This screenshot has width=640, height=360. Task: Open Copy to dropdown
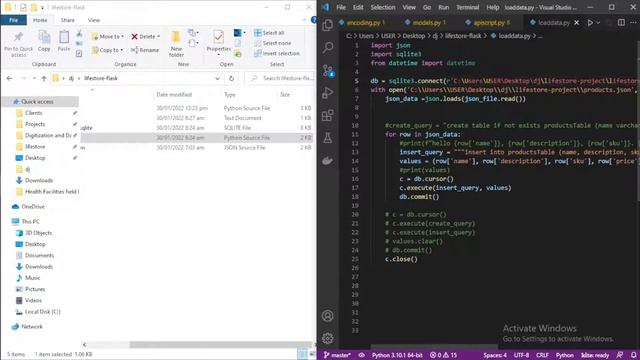pyautogui.click(x=107, y=50)
